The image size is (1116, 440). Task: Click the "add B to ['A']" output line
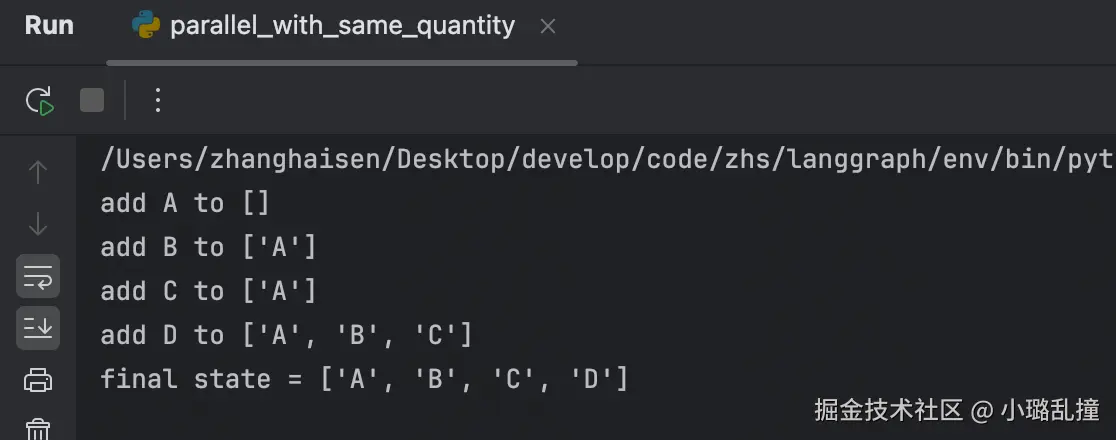click(x=208, y=247)
